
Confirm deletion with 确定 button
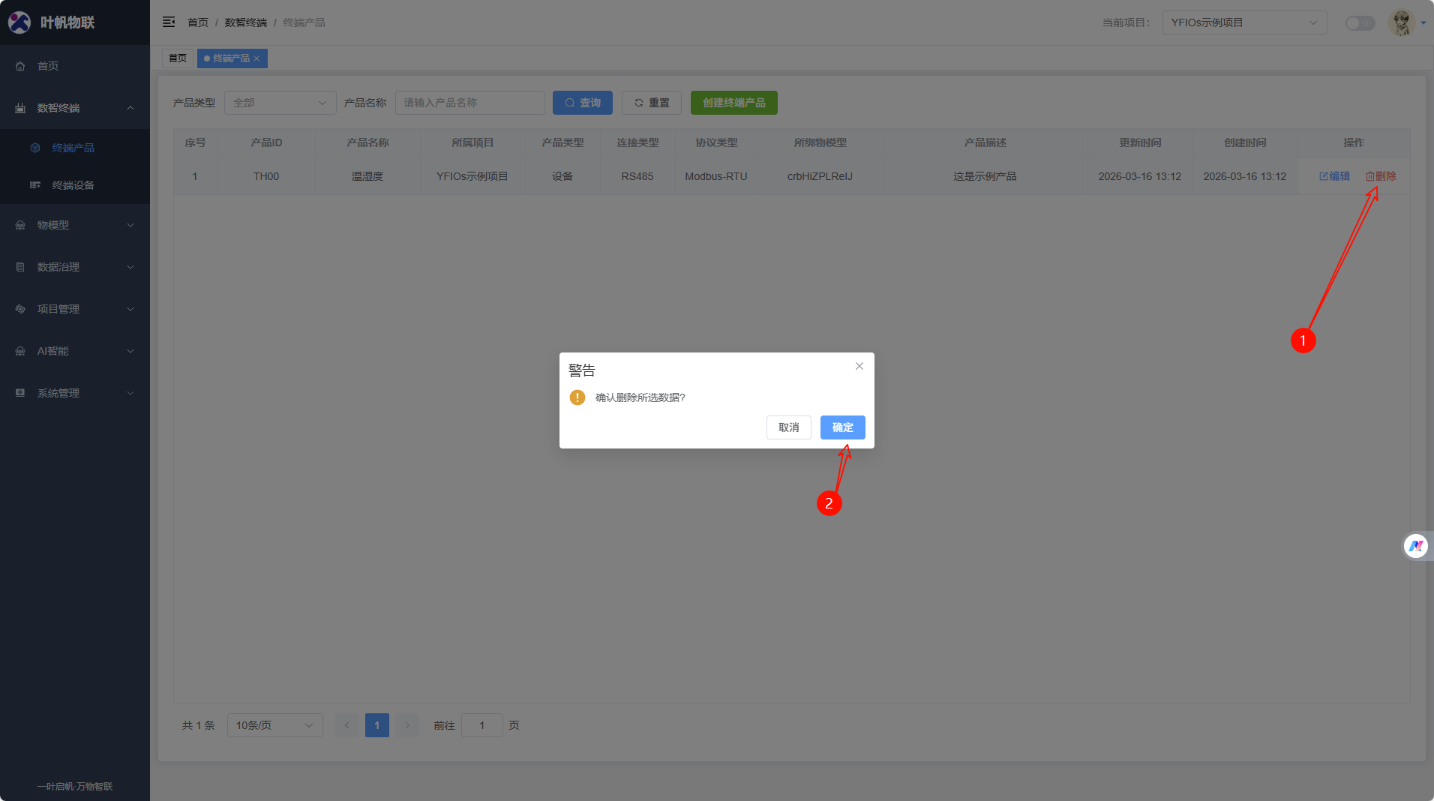click(842, 427)
